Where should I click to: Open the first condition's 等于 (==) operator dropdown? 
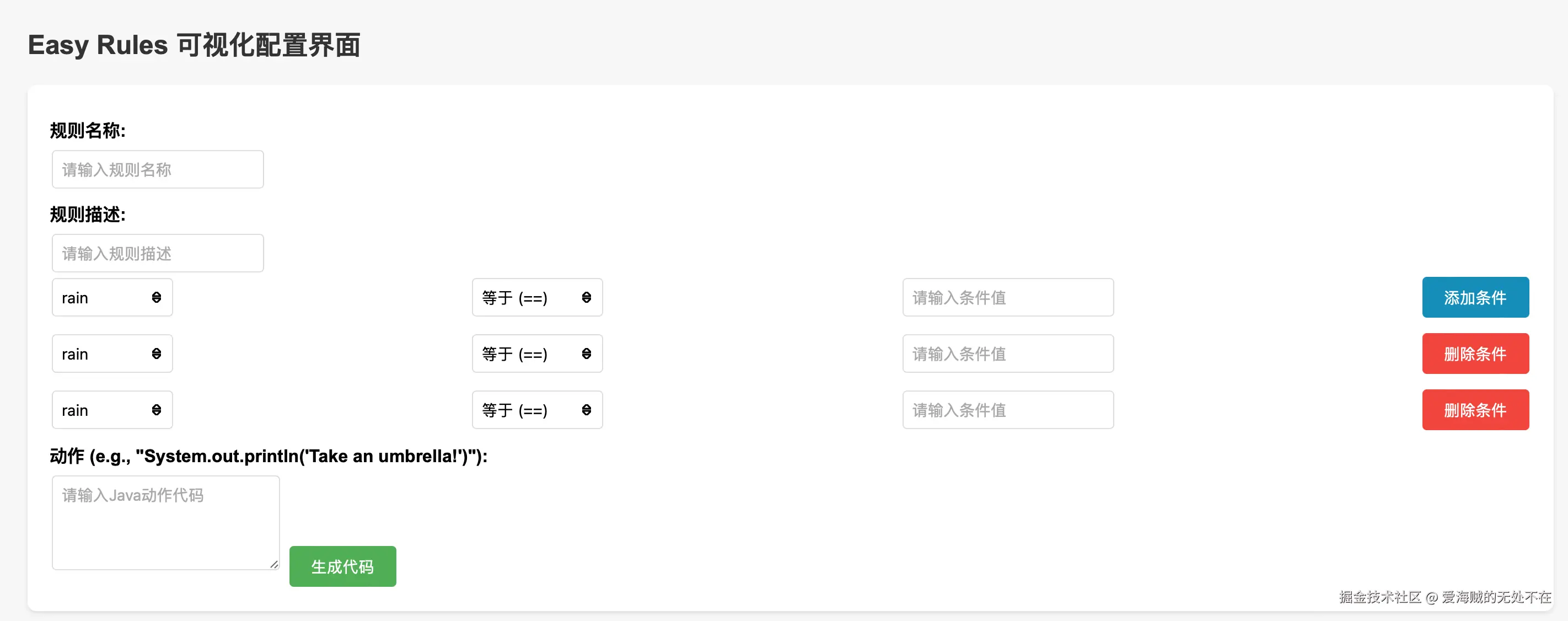click(537, 298)
